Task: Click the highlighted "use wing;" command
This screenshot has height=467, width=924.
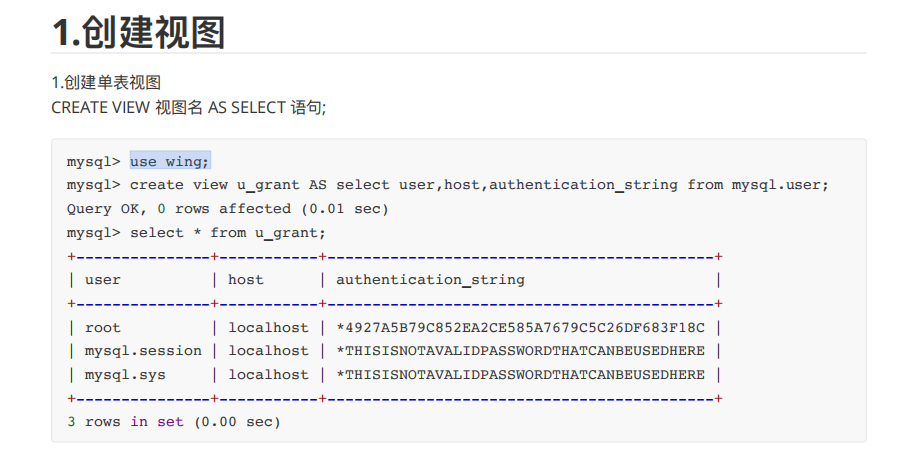Action: click(170, 161)
